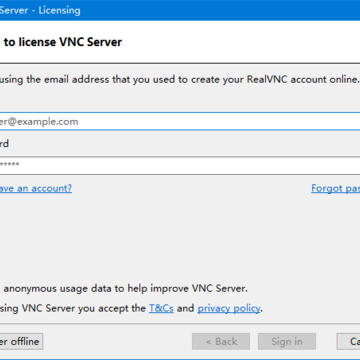Screen dimensions: 360x360
Task: Click the Cancel button at bottom right
Action: click(x=349, y=342)
